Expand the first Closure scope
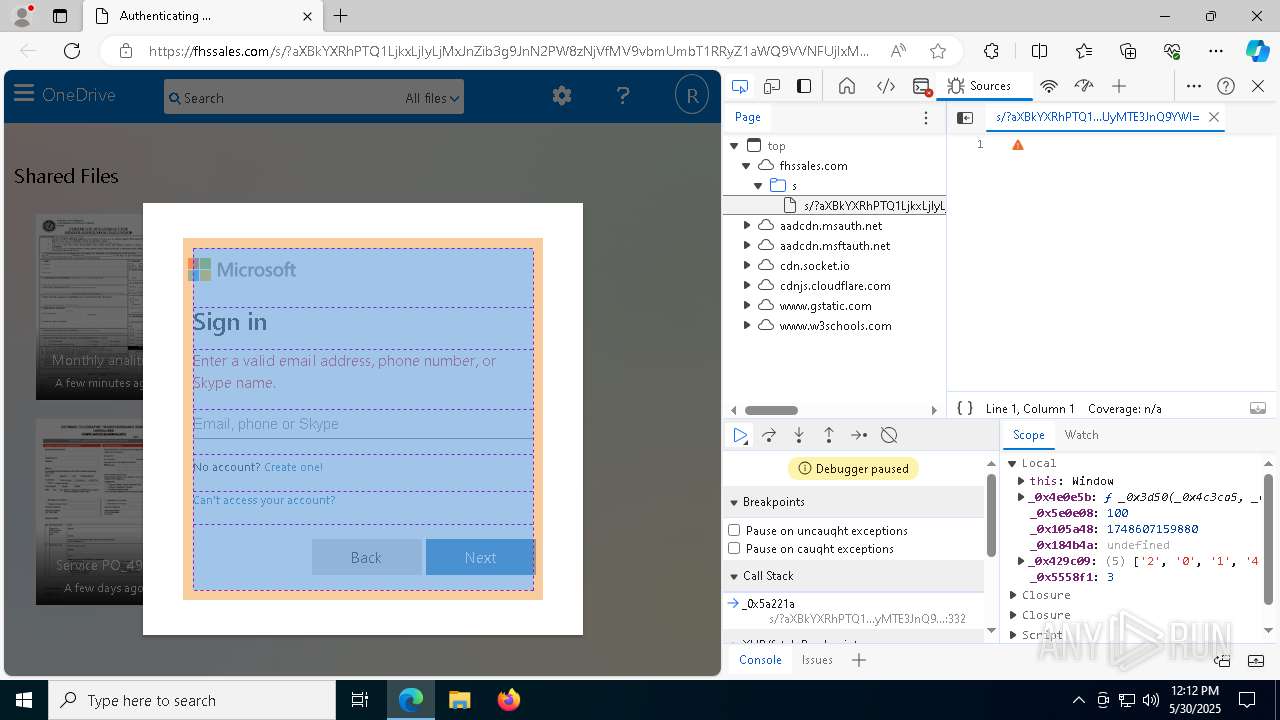 [x=1013, y=595]
